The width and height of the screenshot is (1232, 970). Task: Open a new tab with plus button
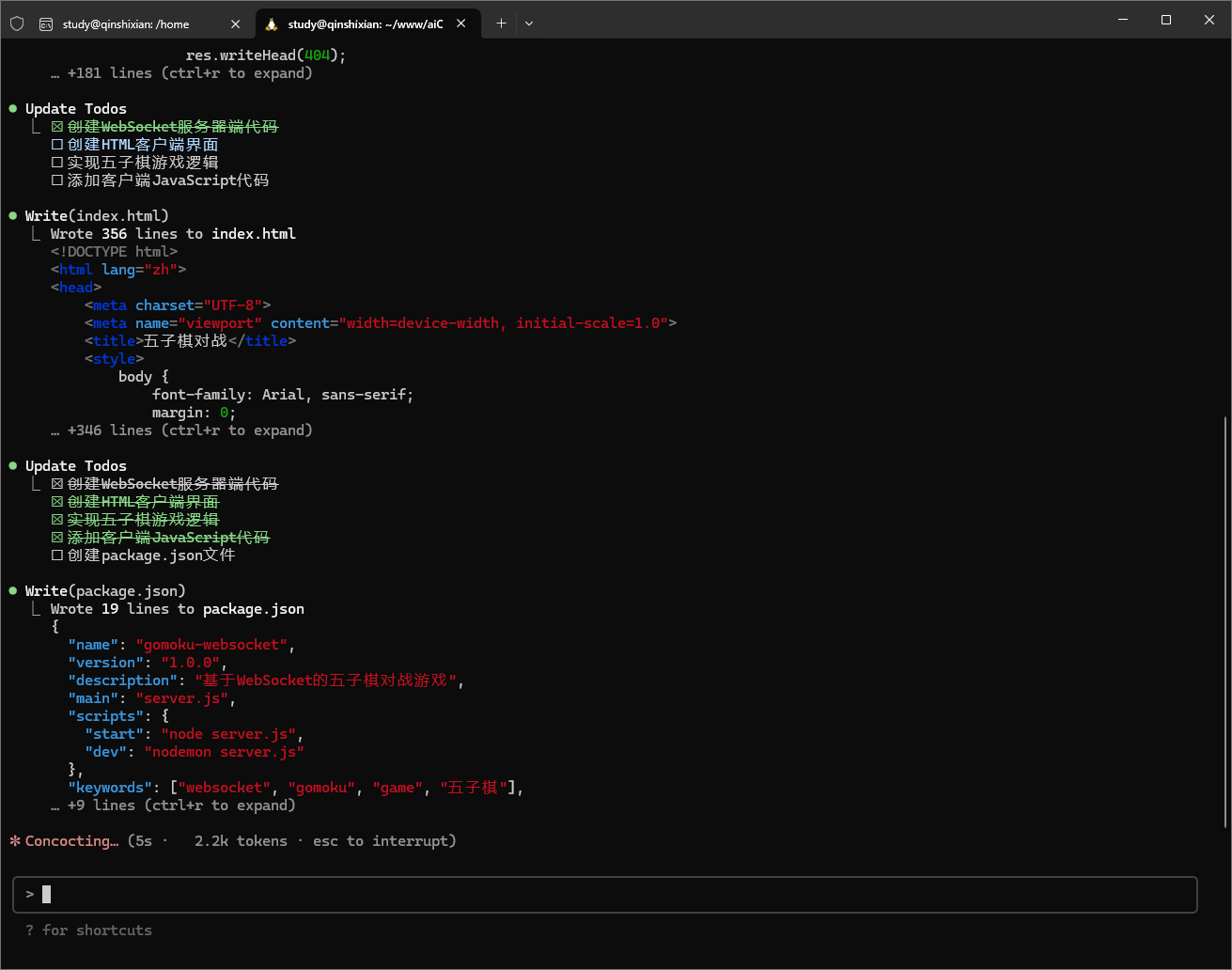pyautogui.click(x=501, y=23)
